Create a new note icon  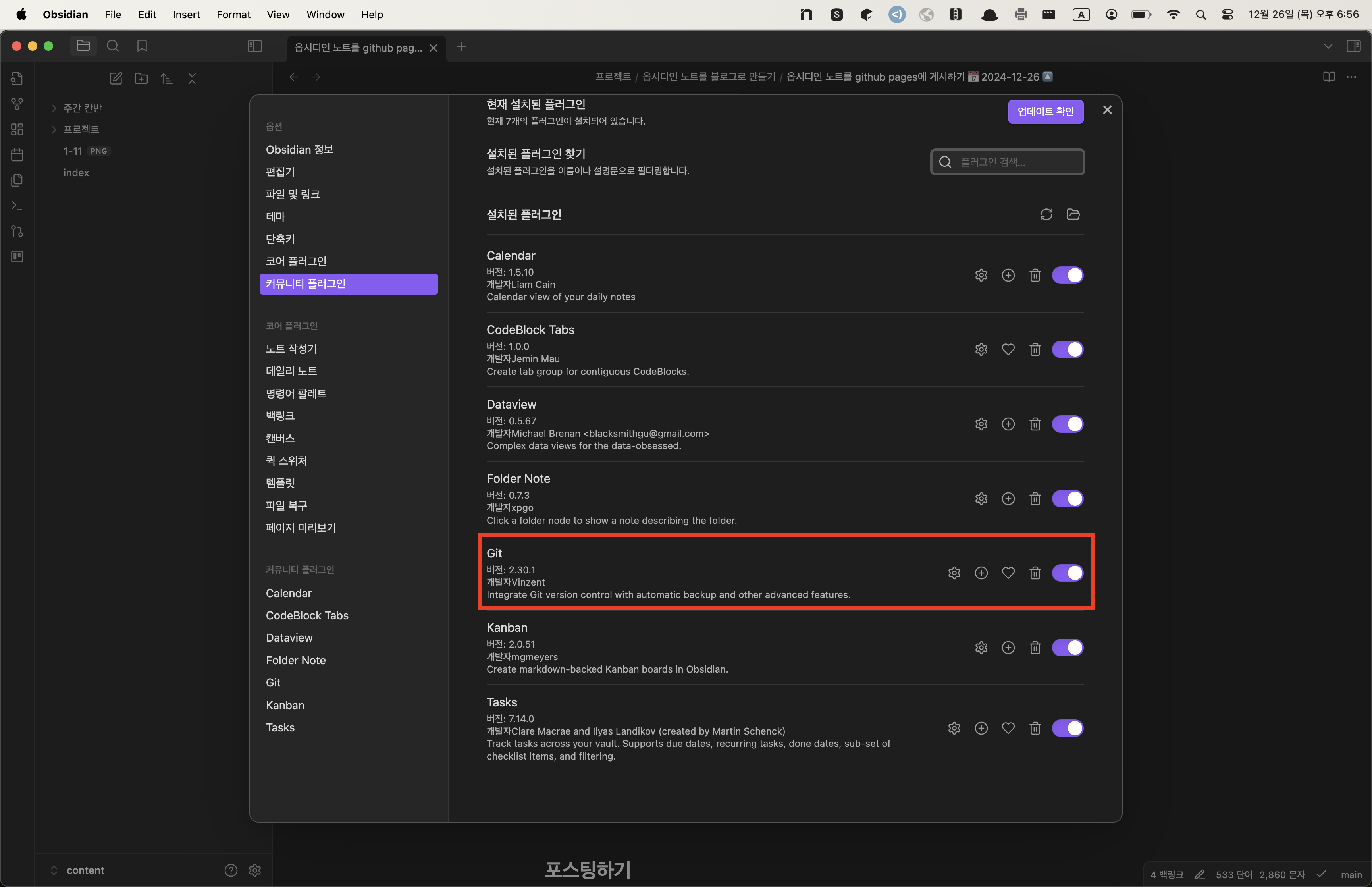pyautogui.click(x=116, y=78)
